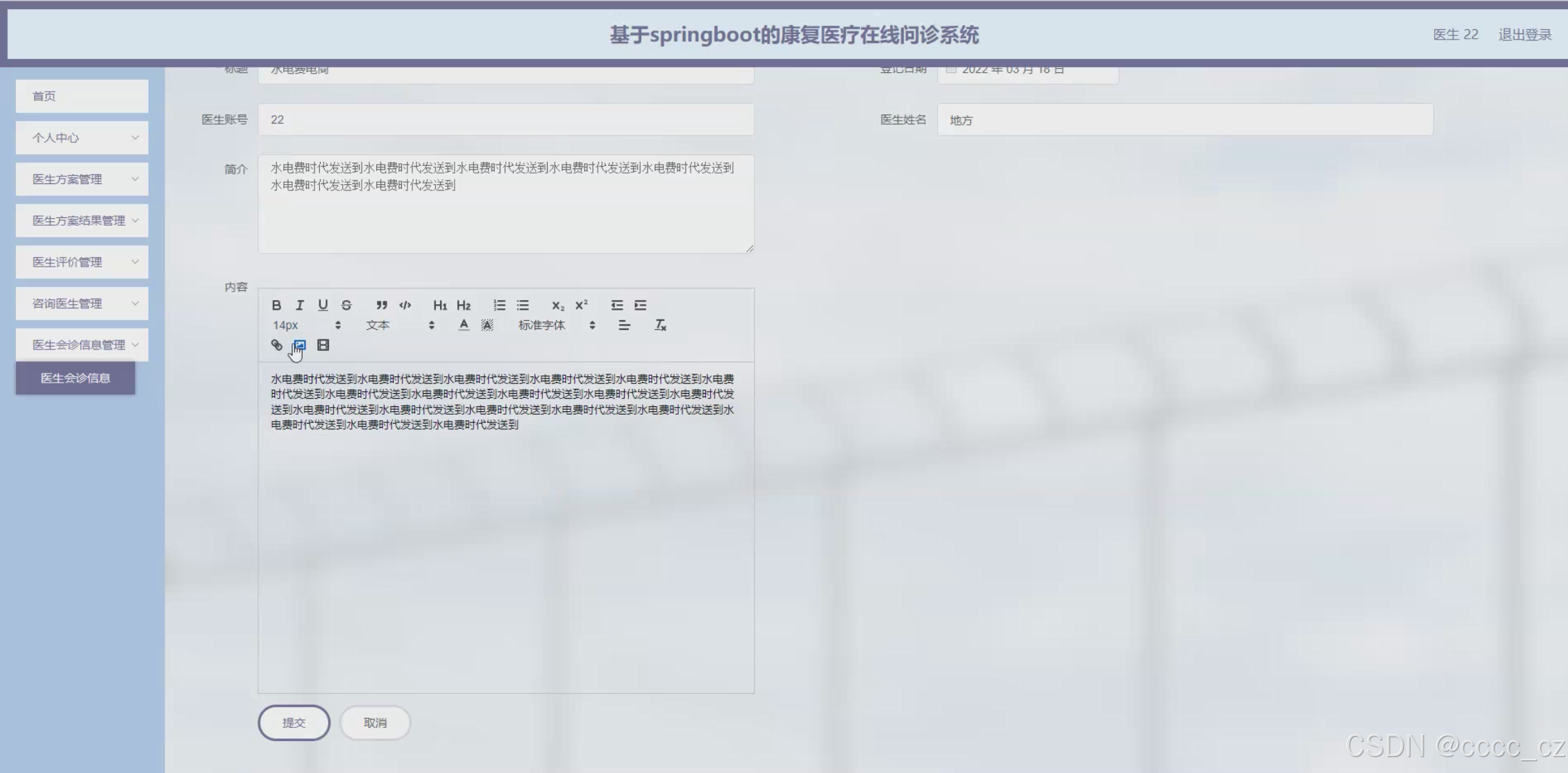Screen dimensions: 1568x773
Task: Open the 标准字体 font family dropdown
Action: tap(556, 325)
